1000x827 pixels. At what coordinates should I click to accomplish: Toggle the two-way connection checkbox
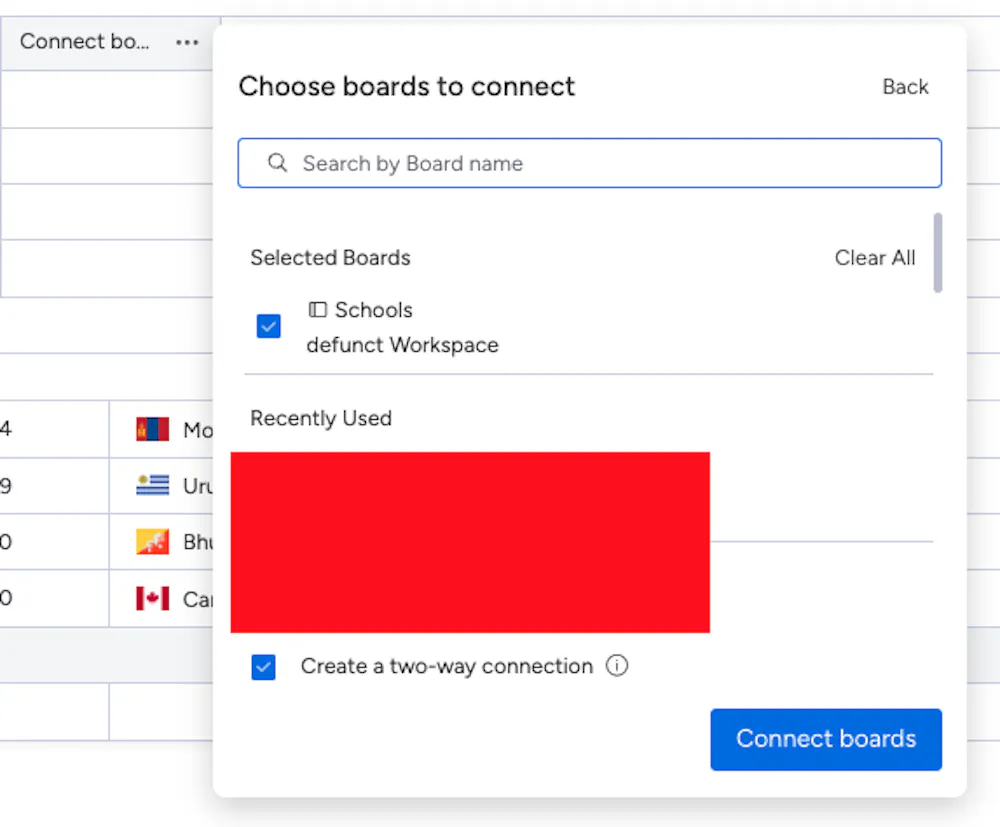point(263,667)
